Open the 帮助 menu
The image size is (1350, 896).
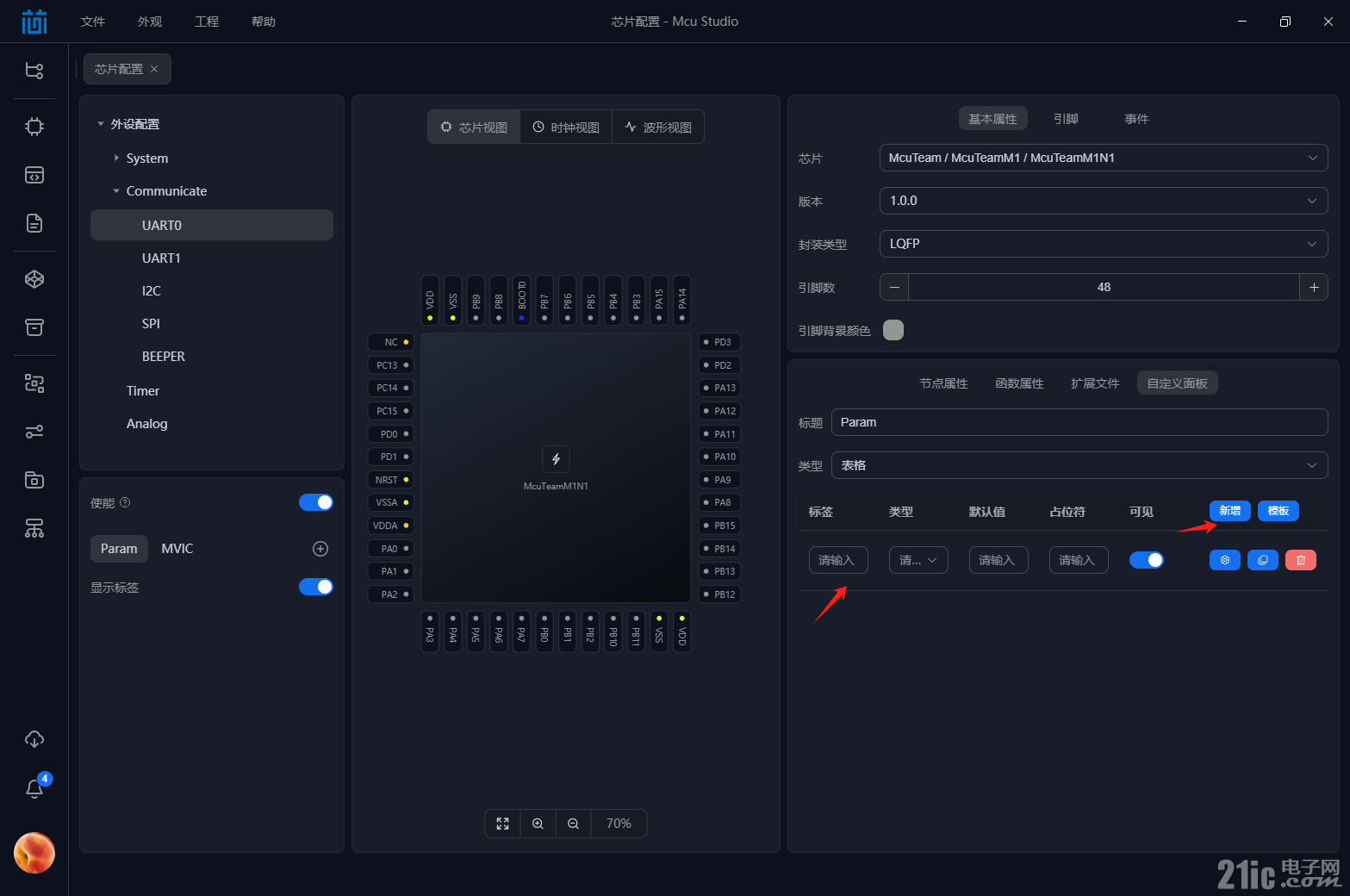click(264, 22)
